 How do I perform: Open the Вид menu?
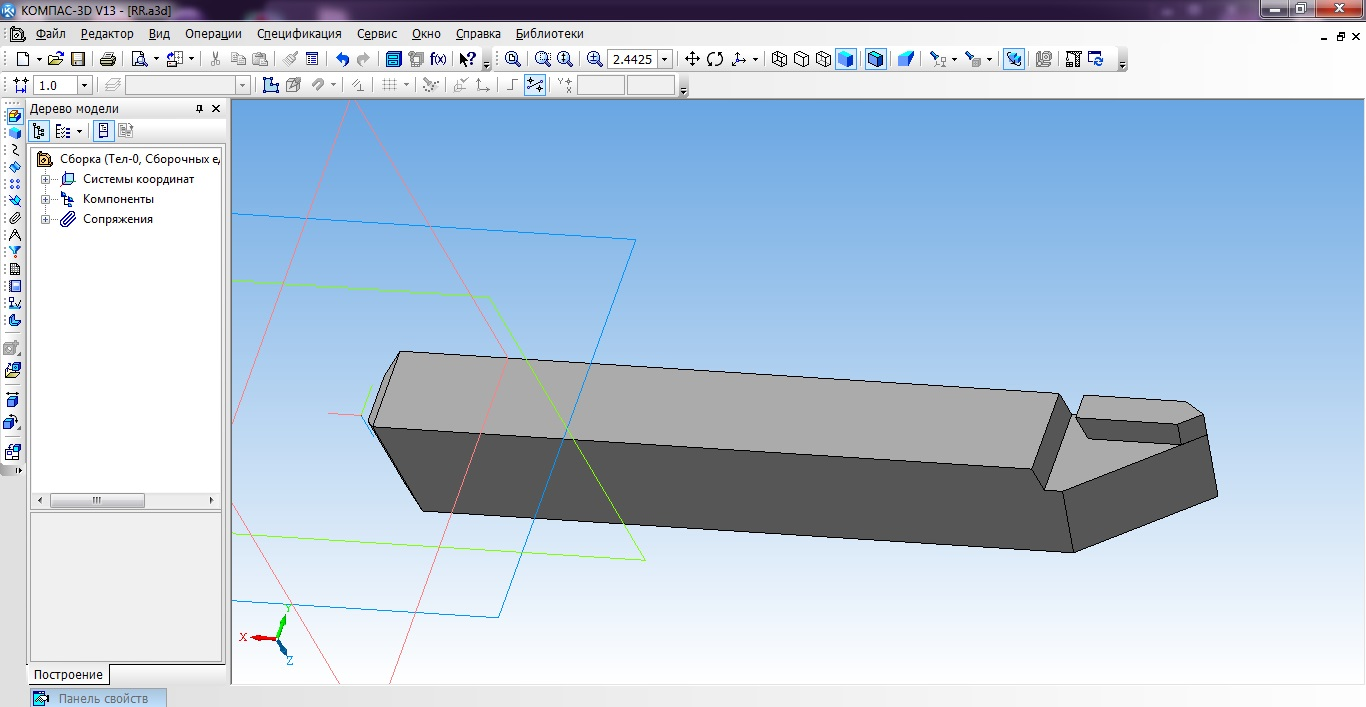click(159, 34)
